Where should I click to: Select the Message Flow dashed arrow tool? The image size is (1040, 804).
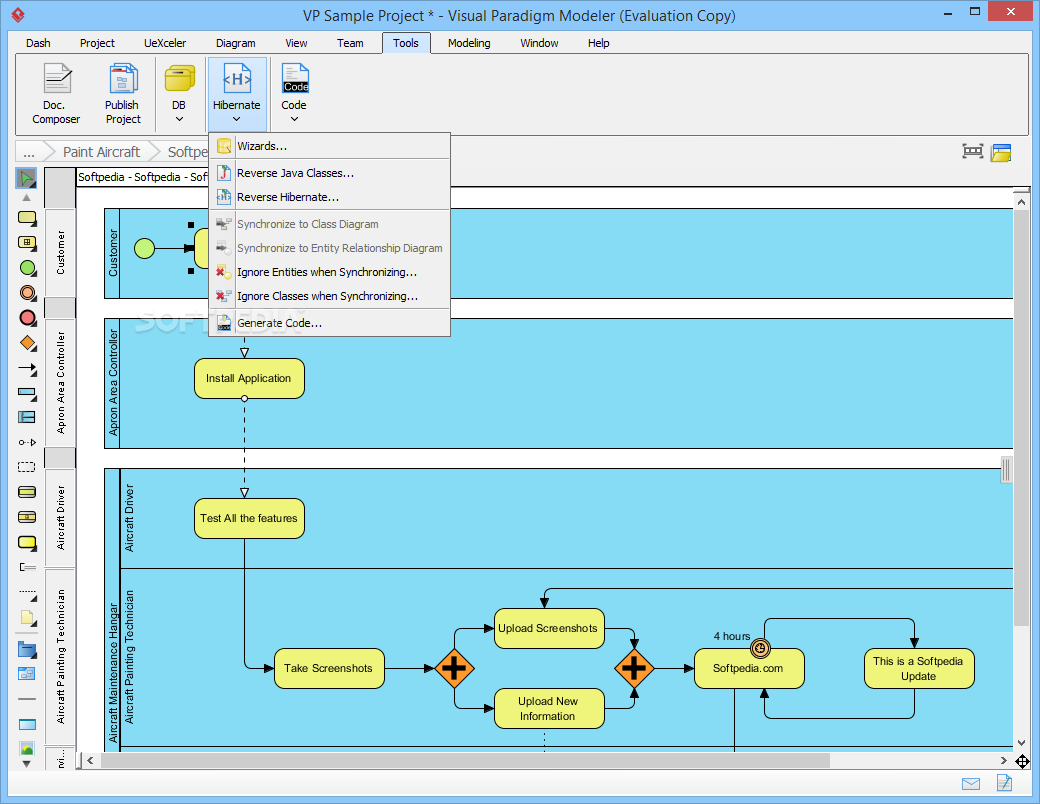pos(27,442)
